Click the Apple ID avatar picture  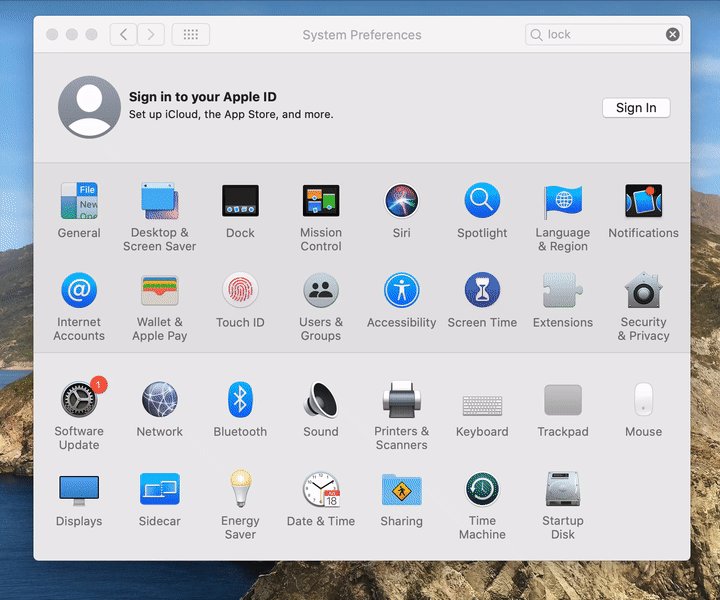point(90,107)
